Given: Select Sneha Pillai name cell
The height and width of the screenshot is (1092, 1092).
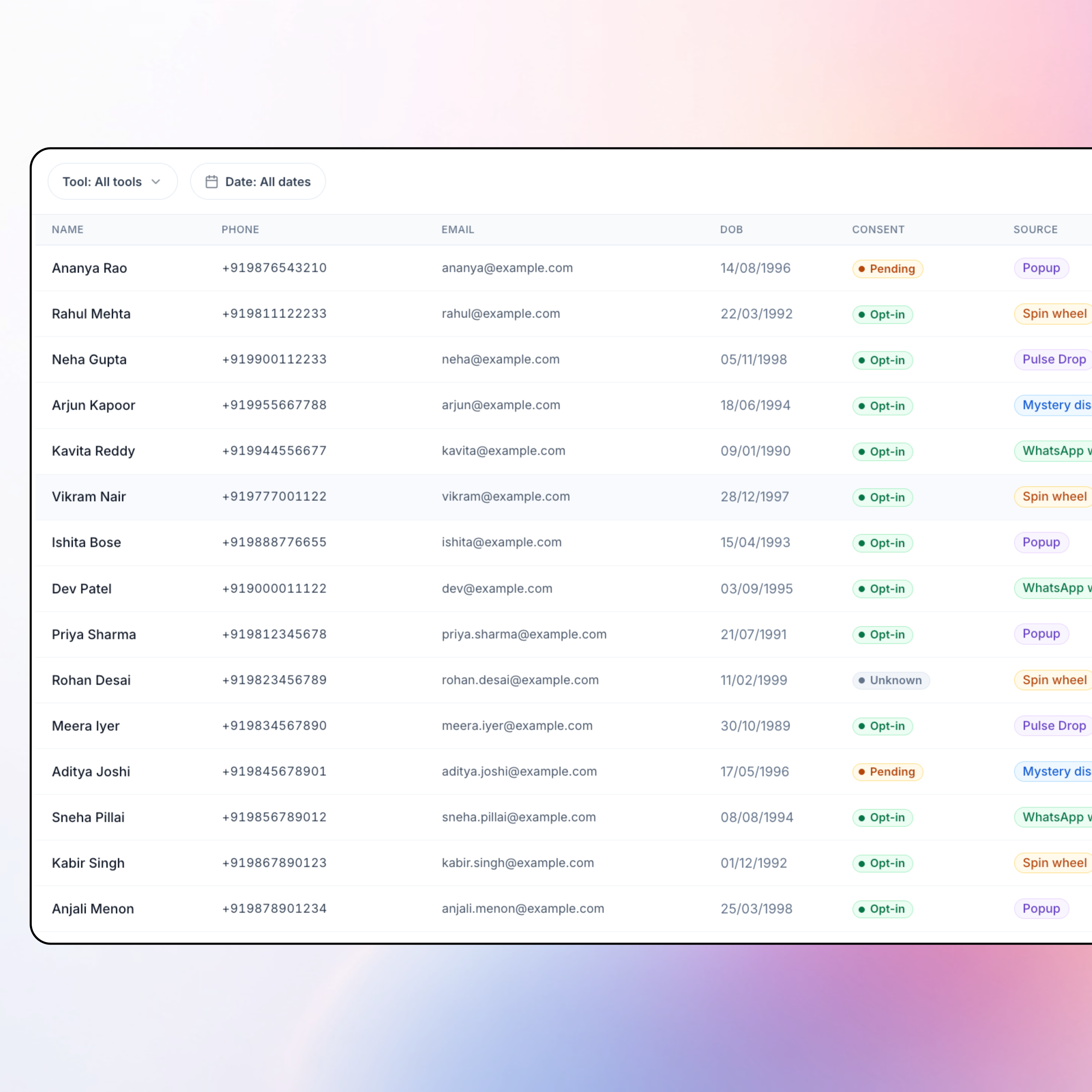Looking at the screenshot, I should [88, 818].
